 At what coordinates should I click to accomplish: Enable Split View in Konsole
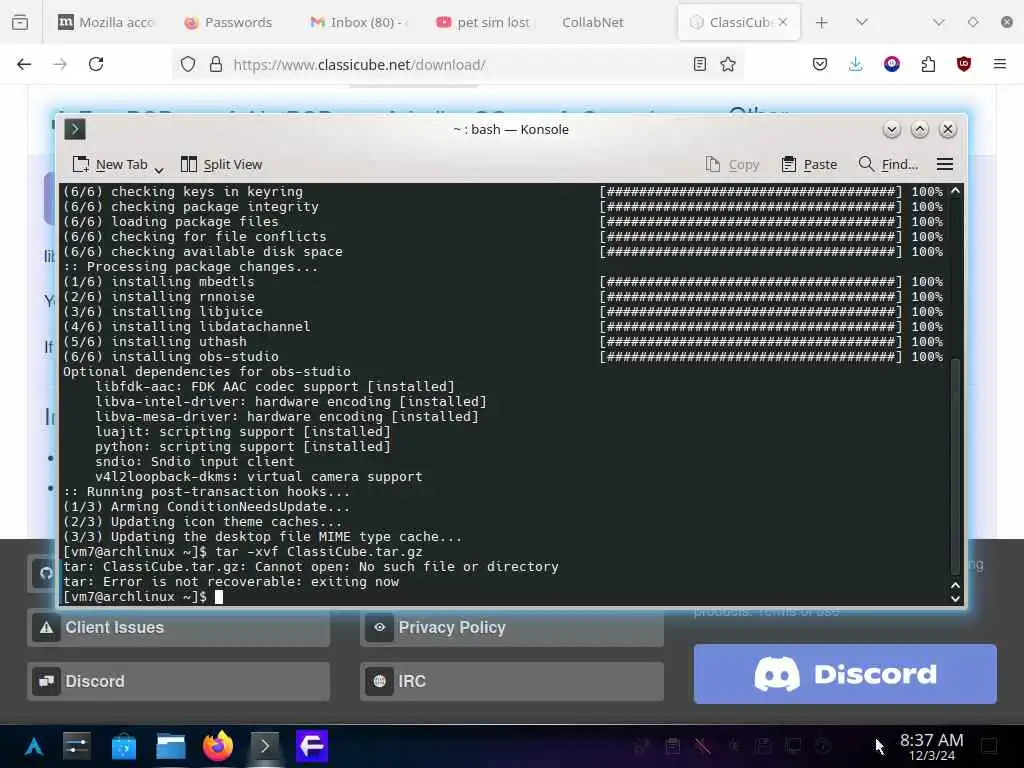[221, 165]
